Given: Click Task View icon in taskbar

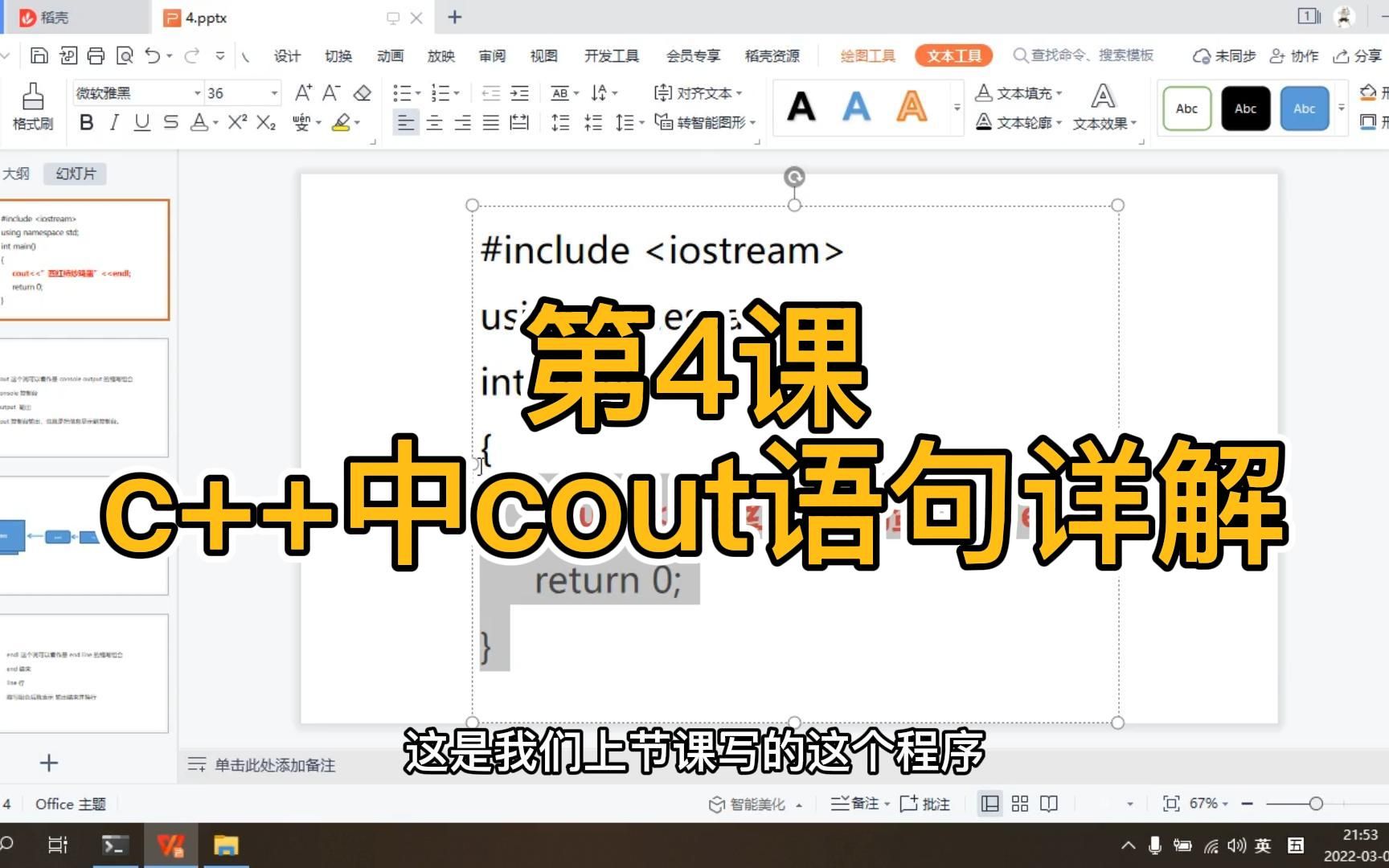Looking at the screenshot, I should (x=58, y=845).
